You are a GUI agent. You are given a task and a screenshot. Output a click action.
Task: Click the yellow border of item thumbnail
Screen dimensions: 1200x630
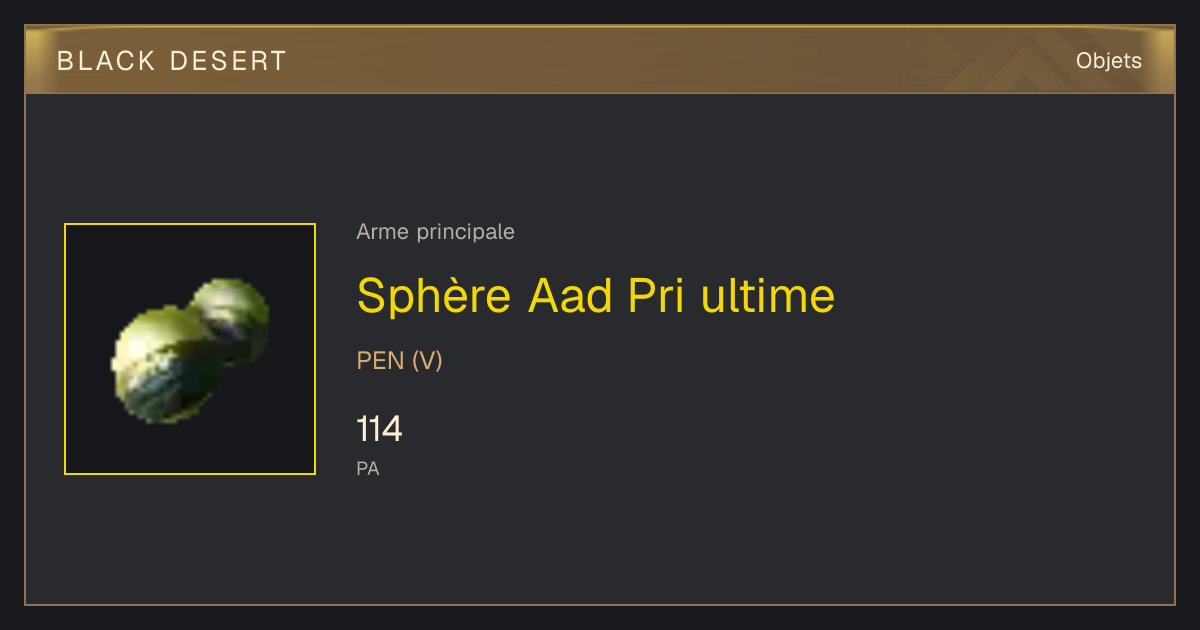click(x=190, y=224)
